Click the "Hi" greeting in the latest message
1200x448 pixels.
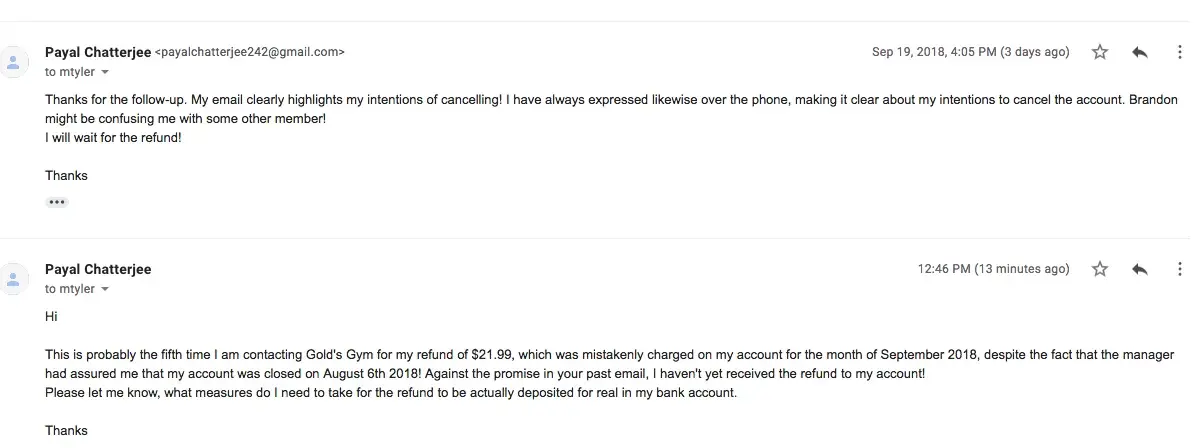point(52,316)
